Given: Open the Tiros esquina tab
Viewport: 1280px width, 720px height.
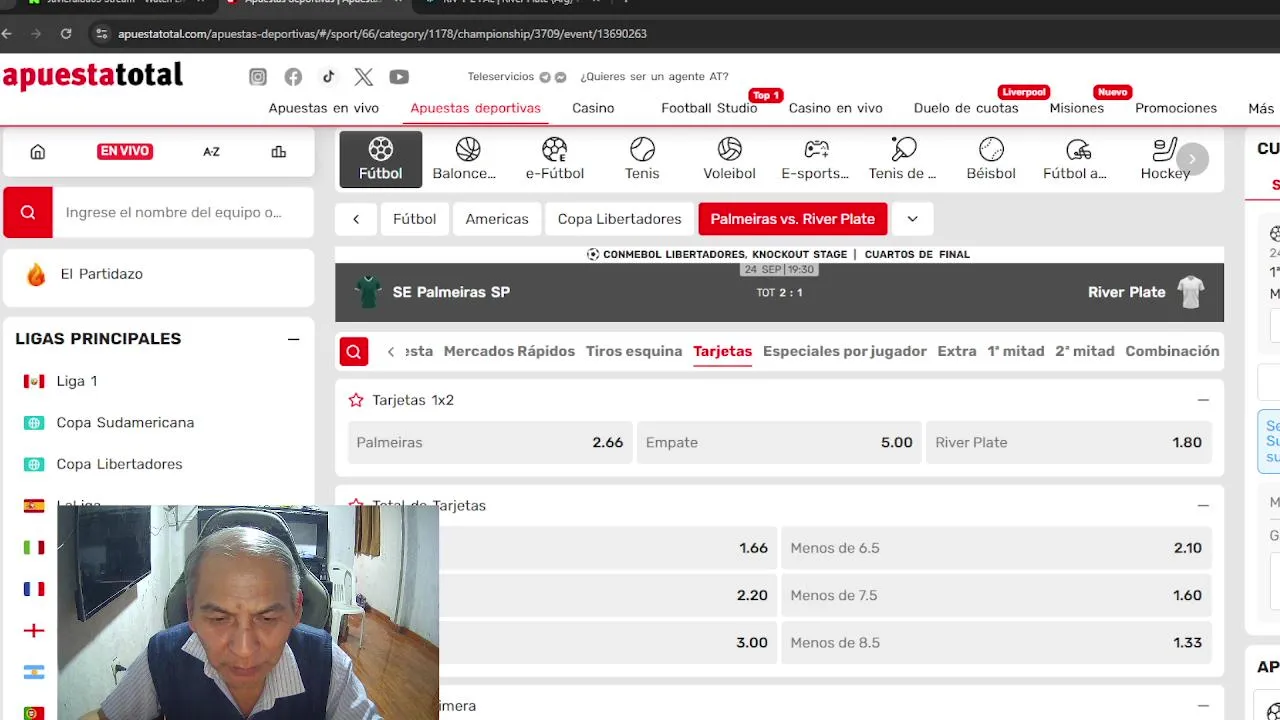Looking at the screenshot, I should coord(634,351).
